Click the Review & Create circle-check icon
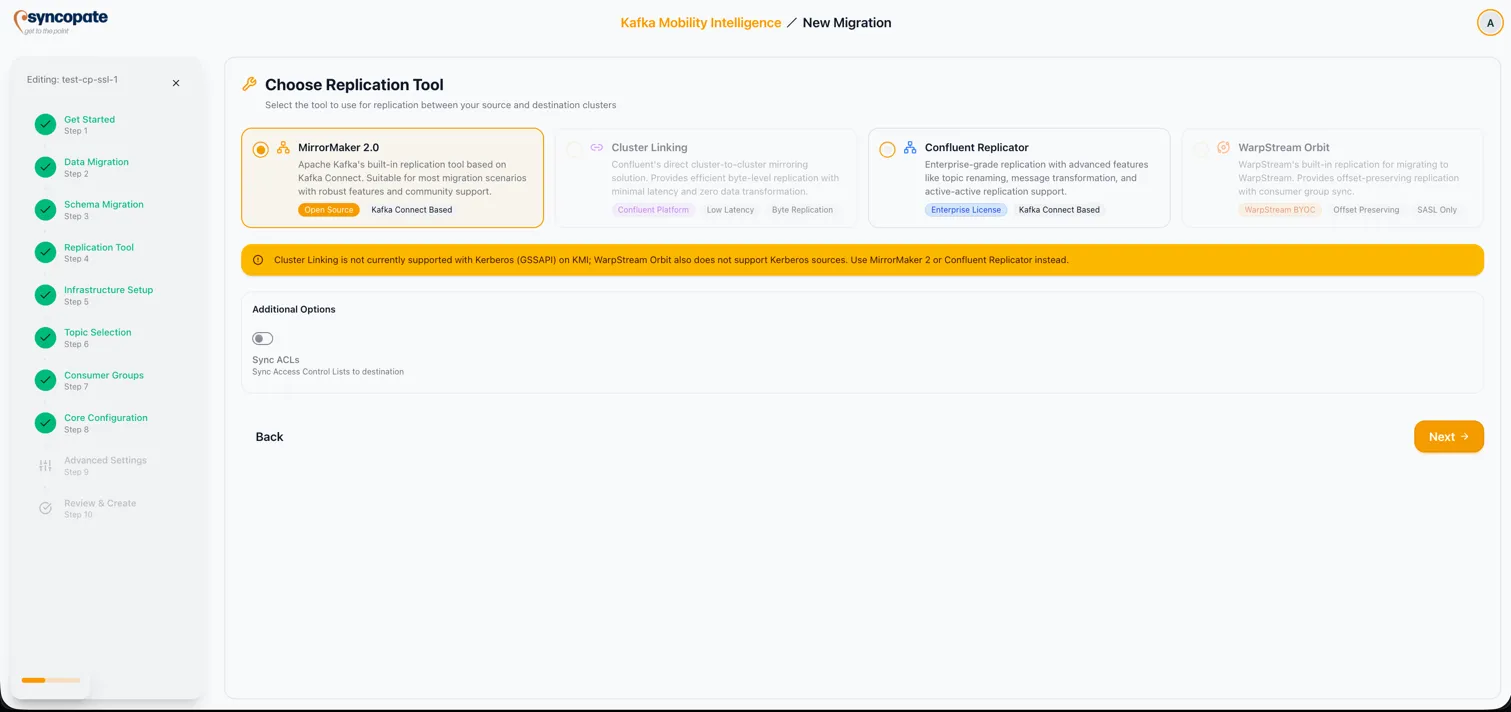The width and height of the screenshot is (1511, 712). [x=45, y=508]
